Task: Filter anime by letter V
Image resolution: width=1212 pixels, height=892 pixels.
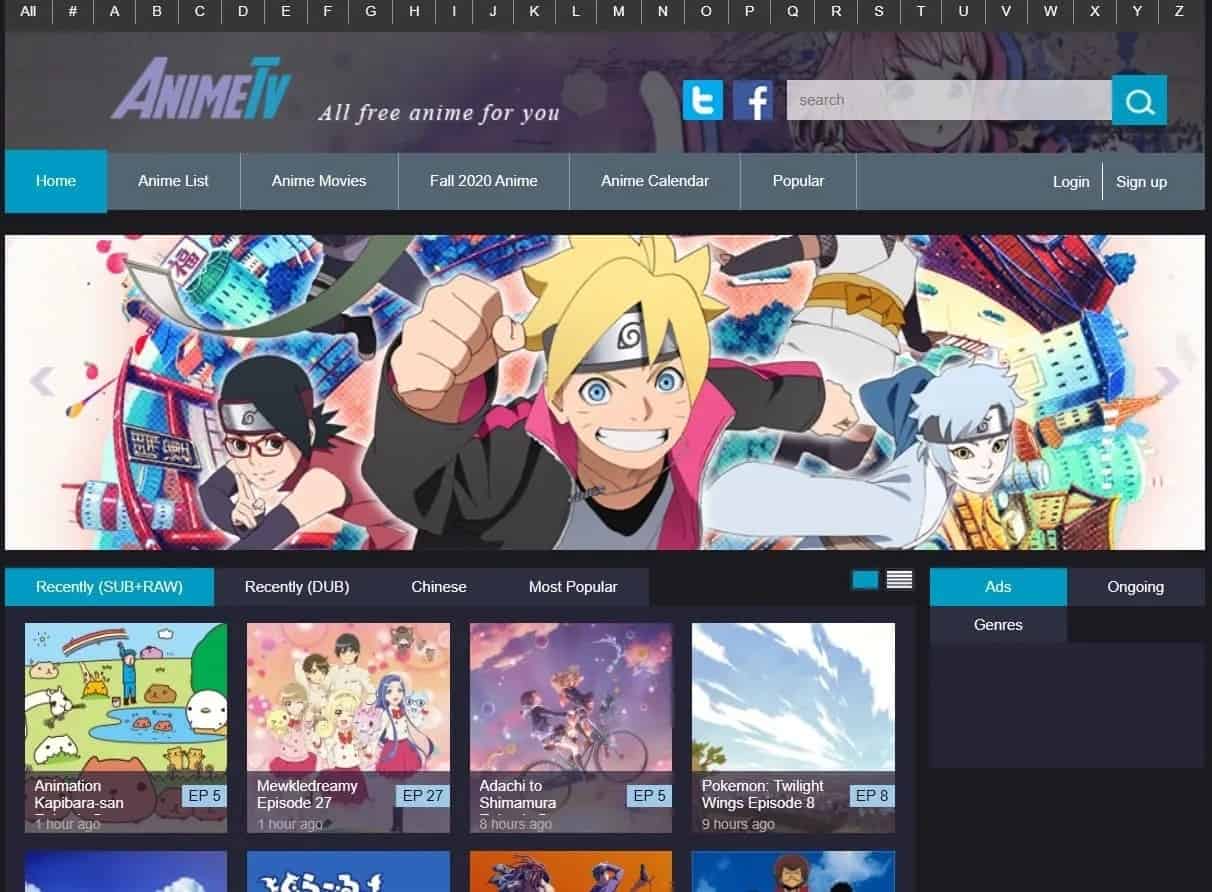Action: (1006, 11)
